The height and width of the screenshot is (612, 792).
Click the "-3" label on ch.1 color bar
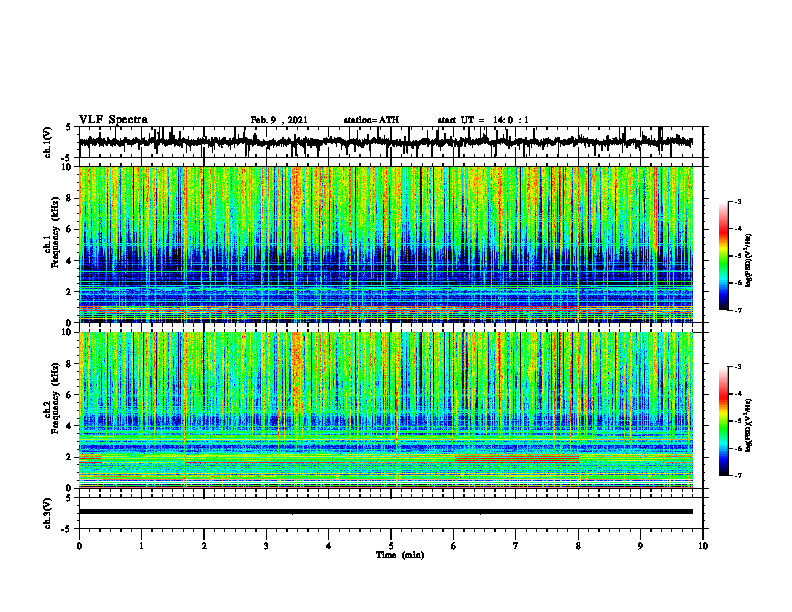click(x=737, y=201)
